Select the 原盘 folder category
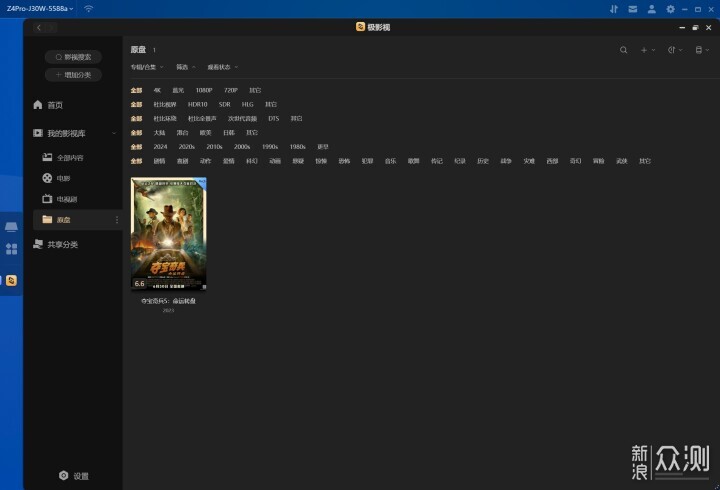Image resolution: width=720 pixels, height=490 pixels. coord(77,220)
